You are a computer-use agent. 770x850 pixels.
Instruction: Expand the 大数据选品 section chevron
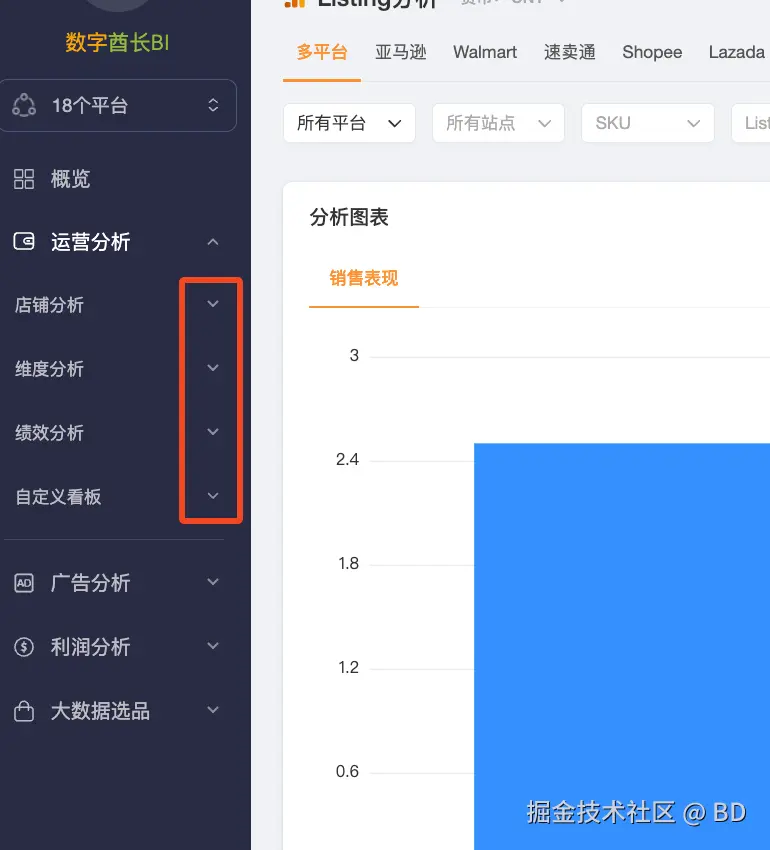pos(213,710)
